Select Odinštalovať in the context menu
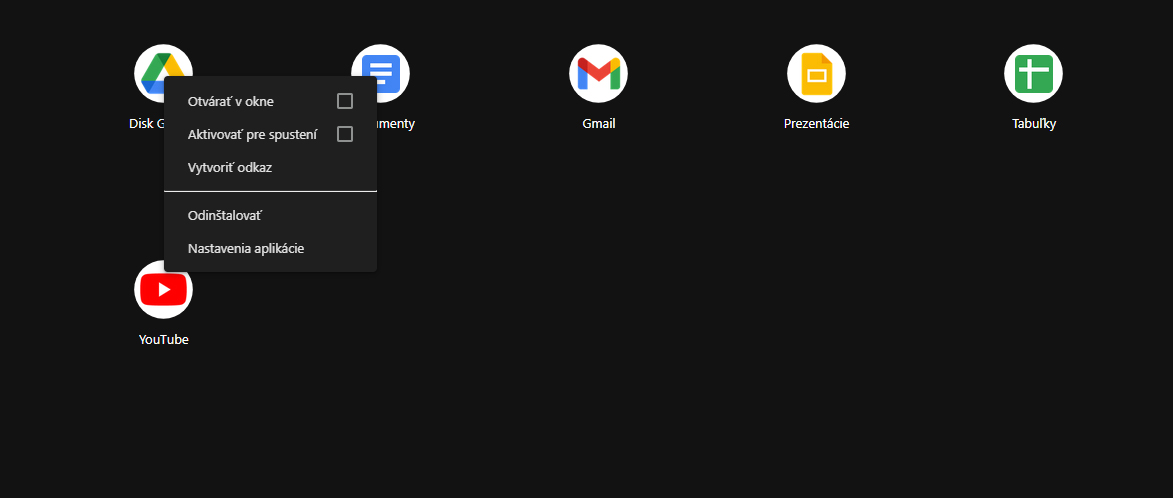The image size is (1173, 498). 270,215
